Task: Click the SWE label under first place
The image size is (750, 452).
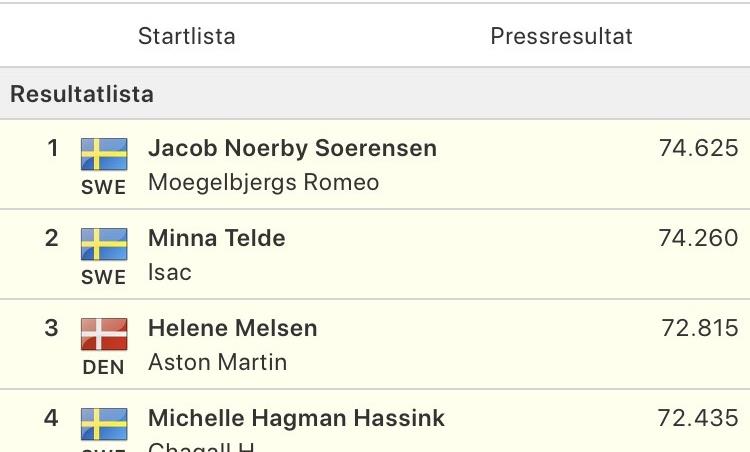Action: (x=104, y=187)
